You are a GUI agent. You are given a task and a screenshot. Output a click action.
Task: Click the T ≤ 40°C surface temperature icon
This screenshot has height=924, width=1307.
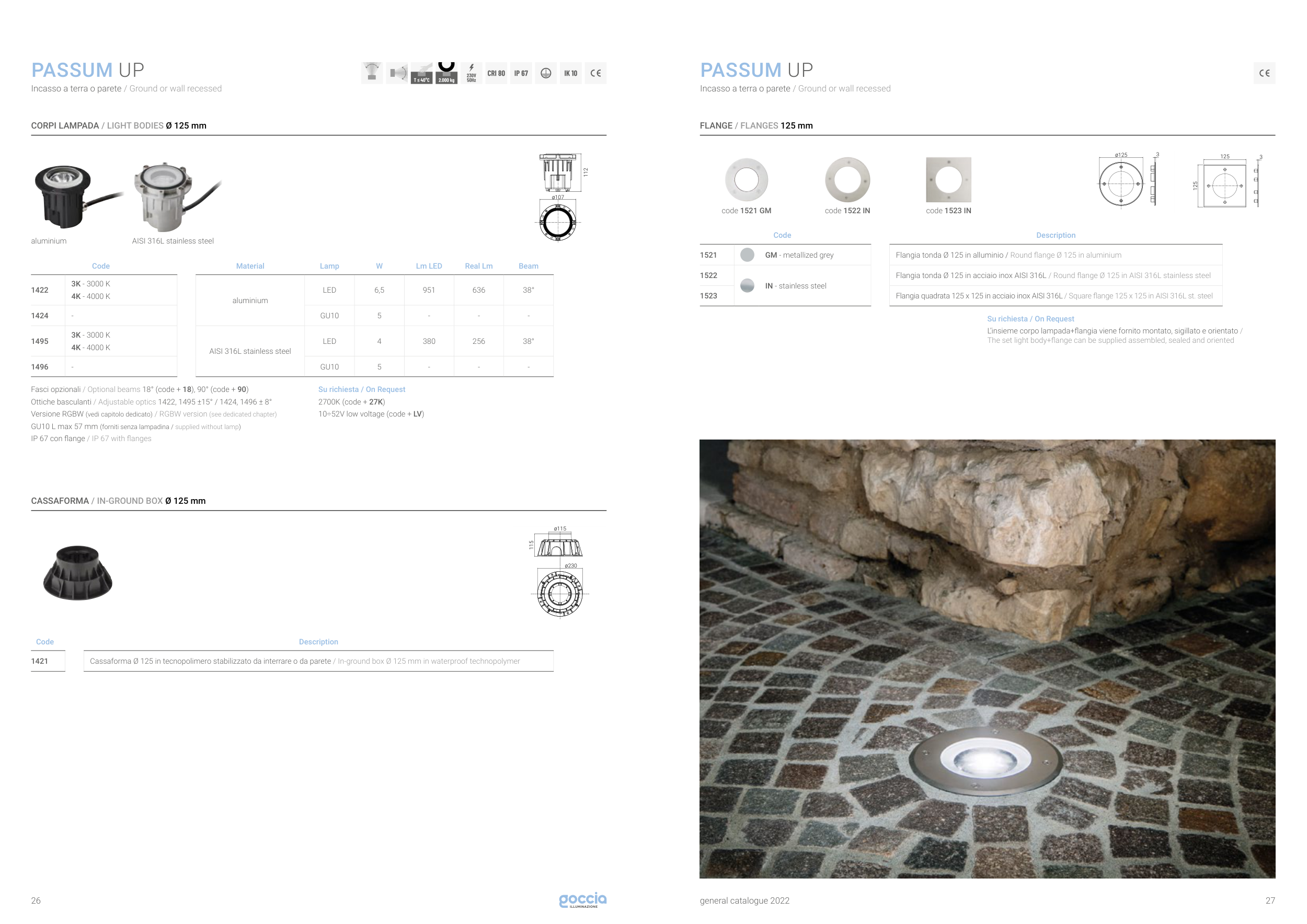click(421, 73)
